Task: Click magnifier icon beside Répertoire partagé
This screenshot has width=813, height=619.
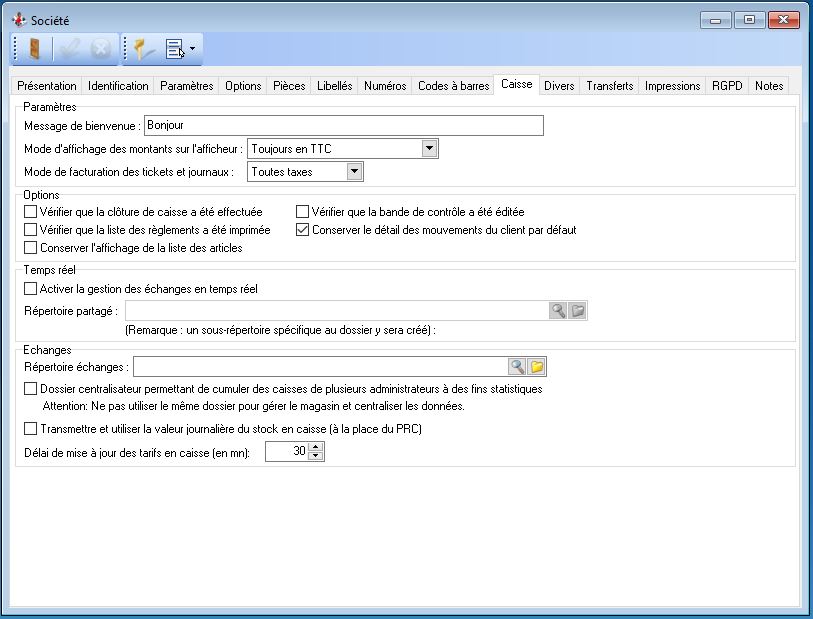Action: 558,311
